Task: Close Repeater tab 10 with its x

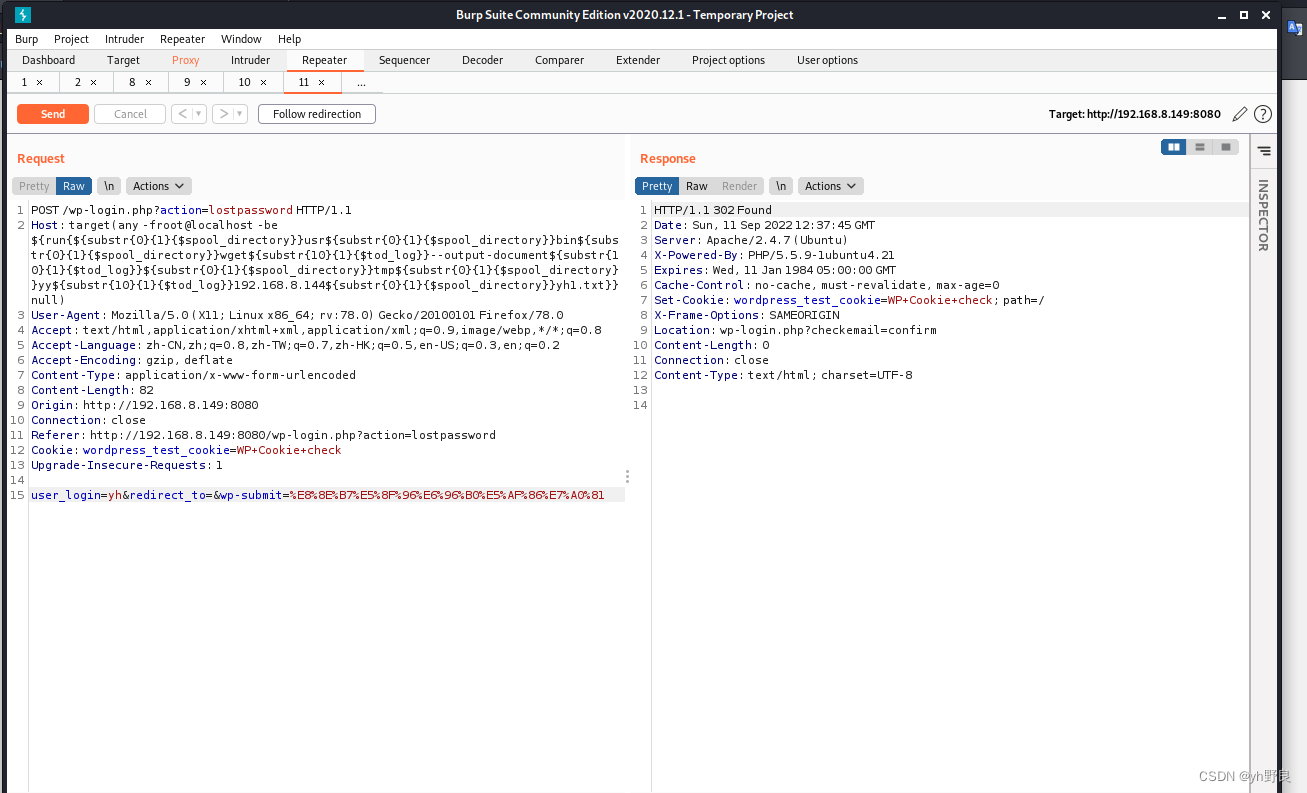Action: [x=264, y=82]
